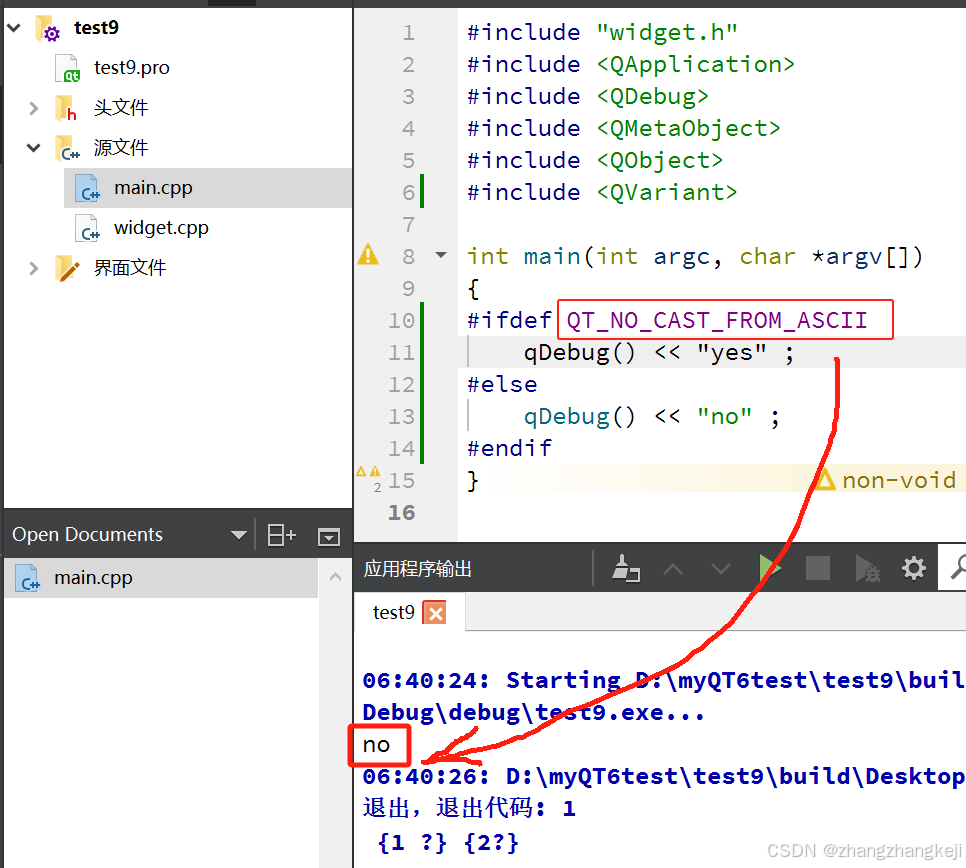Clear the application output with broom icon
The width and height of the screenshot is (966, 868).
[x=625, y=569]
